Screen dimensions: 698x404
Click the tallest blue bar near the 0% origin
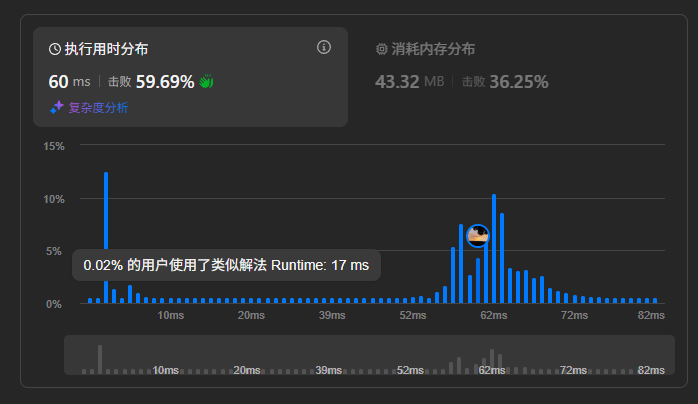(106, 237)
